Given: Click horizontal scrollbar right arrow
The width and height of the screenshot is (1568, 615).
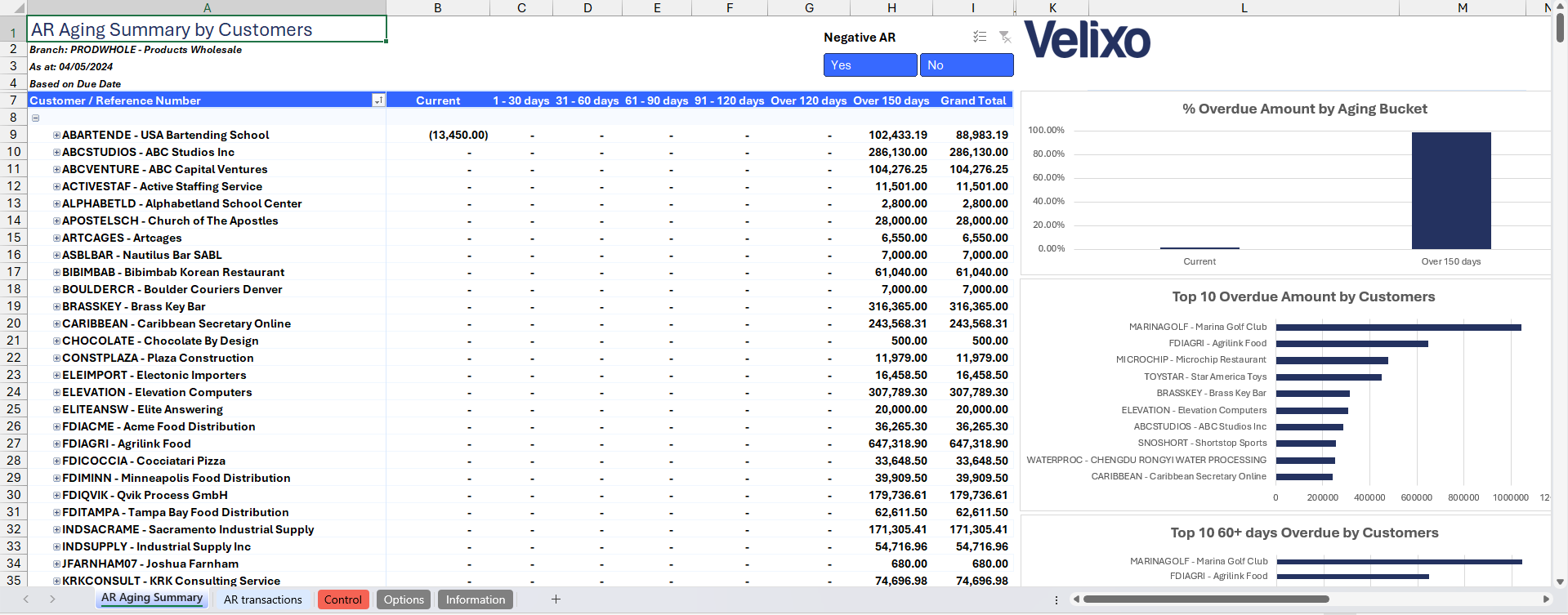Looking at the screenshot, I should point(1546,599).
